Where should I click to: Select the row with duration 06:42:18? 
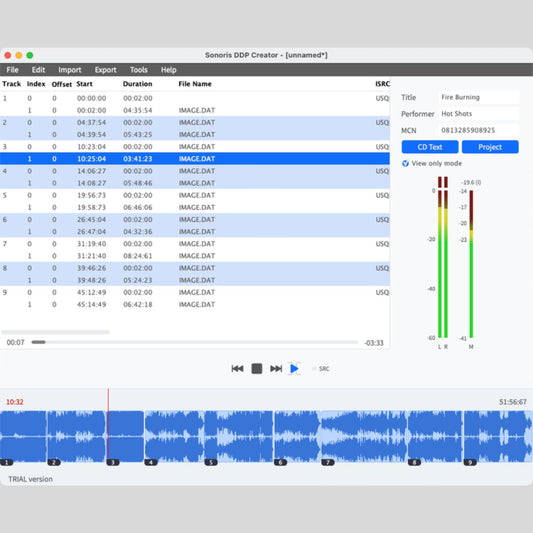195,305
